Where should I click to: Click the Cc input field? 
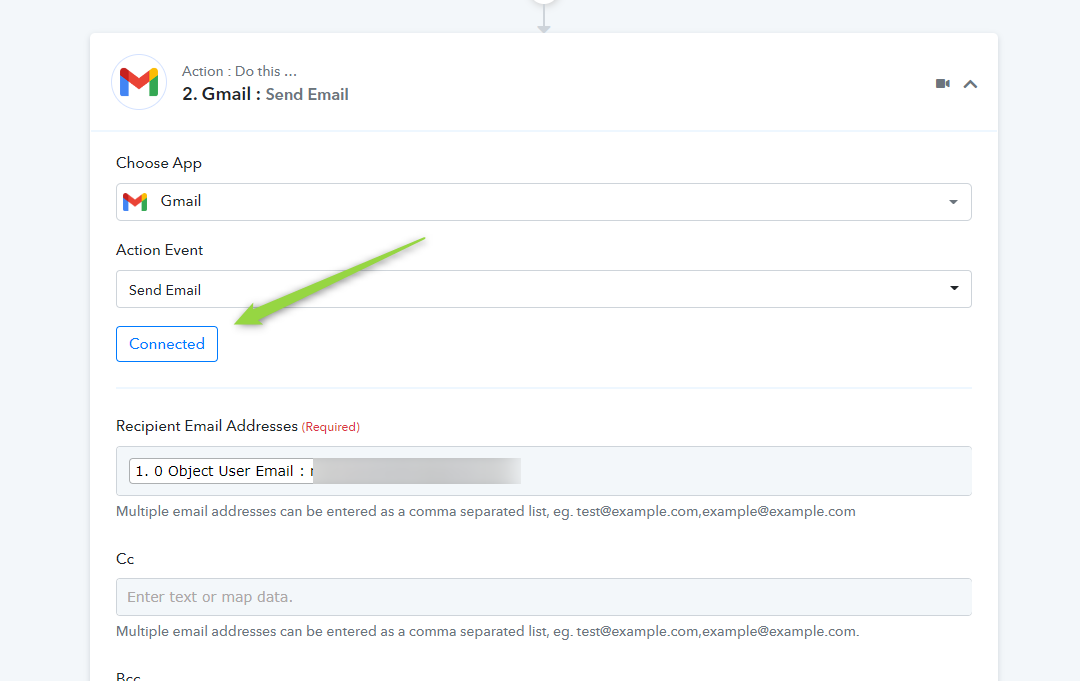click(x=543, y=597)
